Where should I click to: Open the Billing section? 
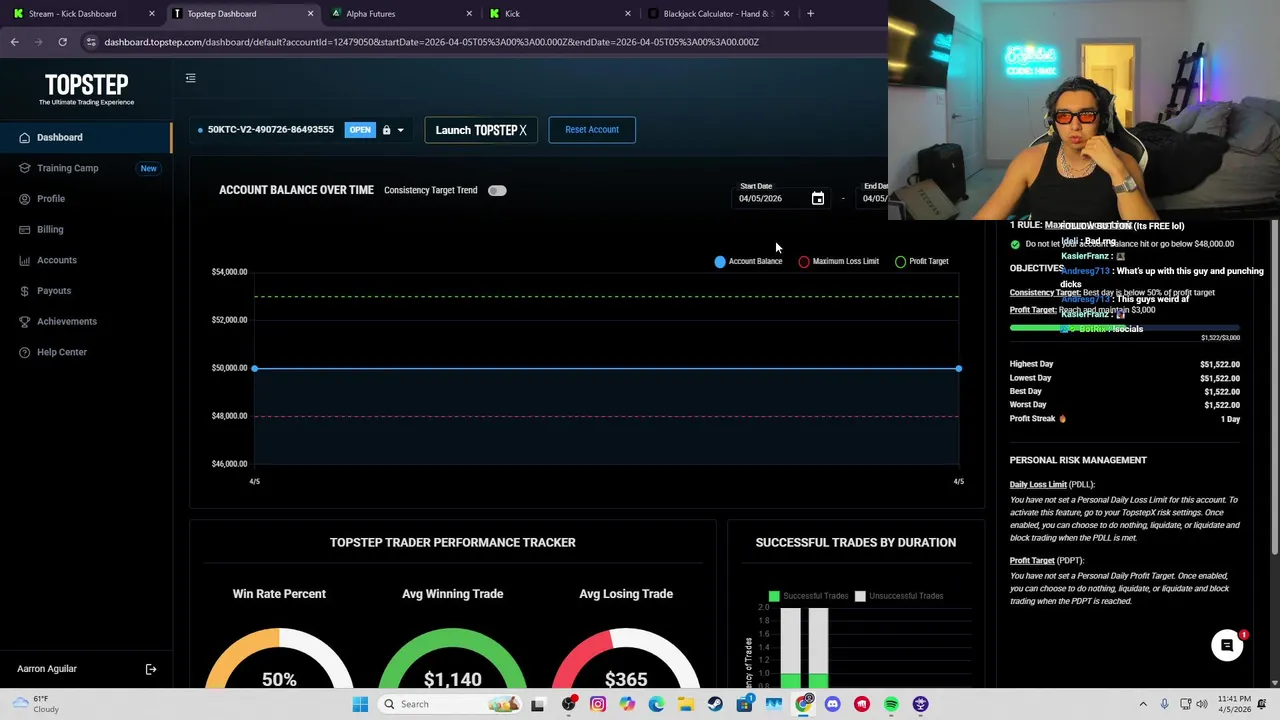(x=86, y=229)
